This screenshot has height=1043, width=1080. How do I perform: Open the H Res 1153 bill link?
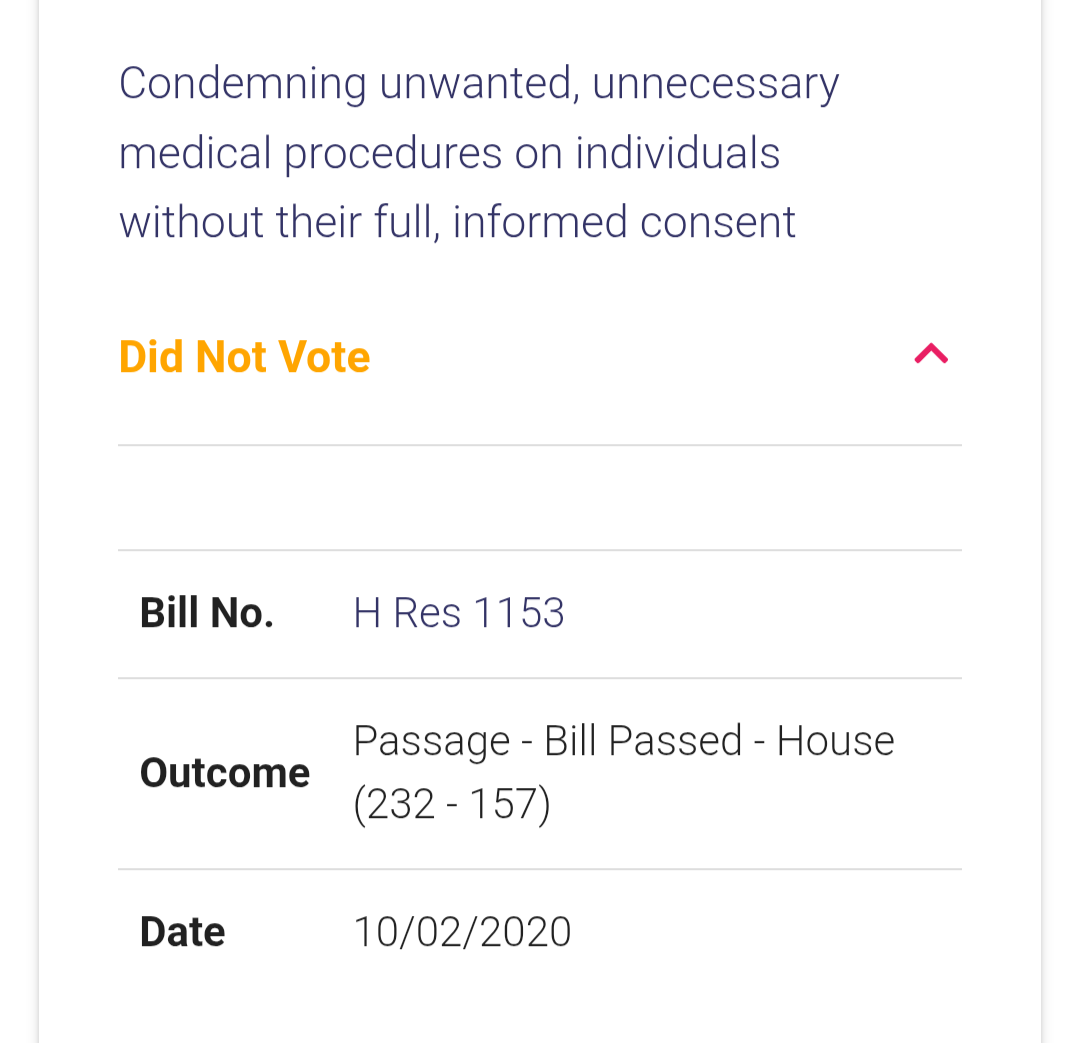[459, 613]
